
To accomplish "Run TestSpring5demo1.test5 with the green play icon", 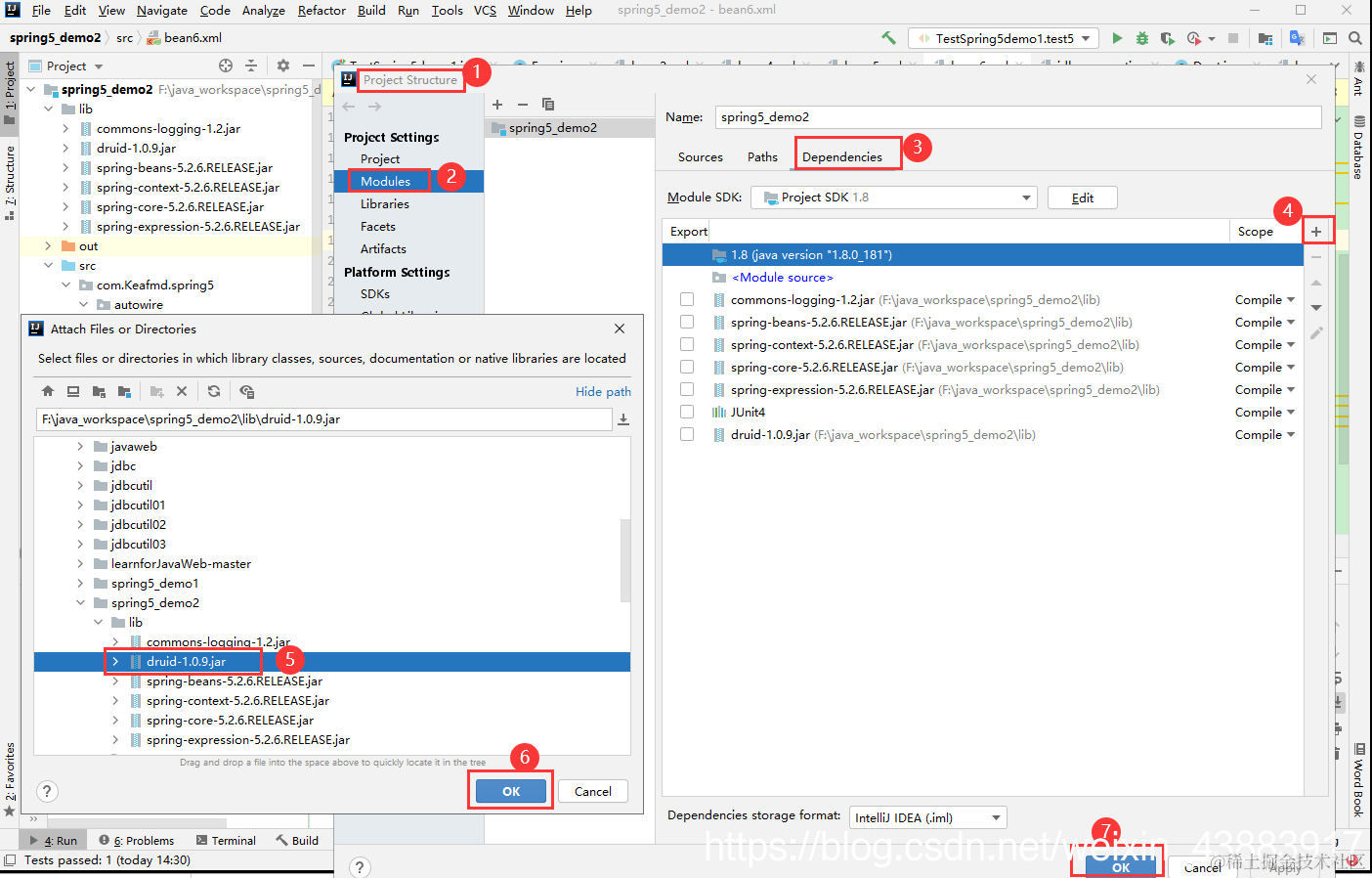I will click(x=1117, y=38).
